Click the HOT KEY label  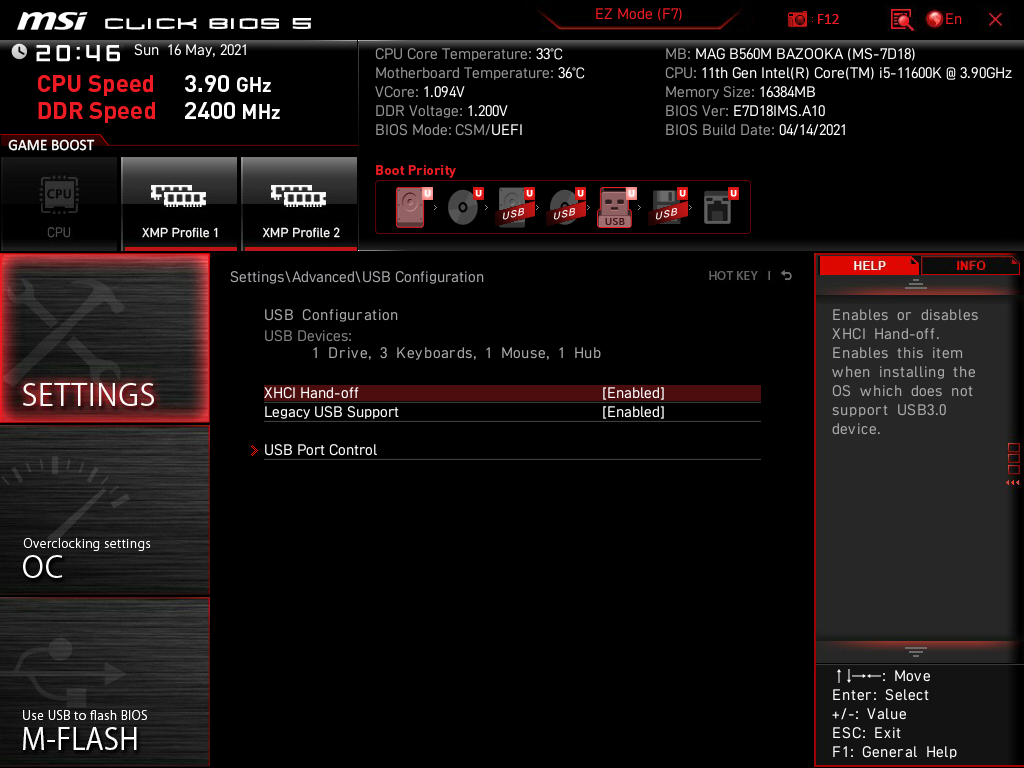[733, 276]
